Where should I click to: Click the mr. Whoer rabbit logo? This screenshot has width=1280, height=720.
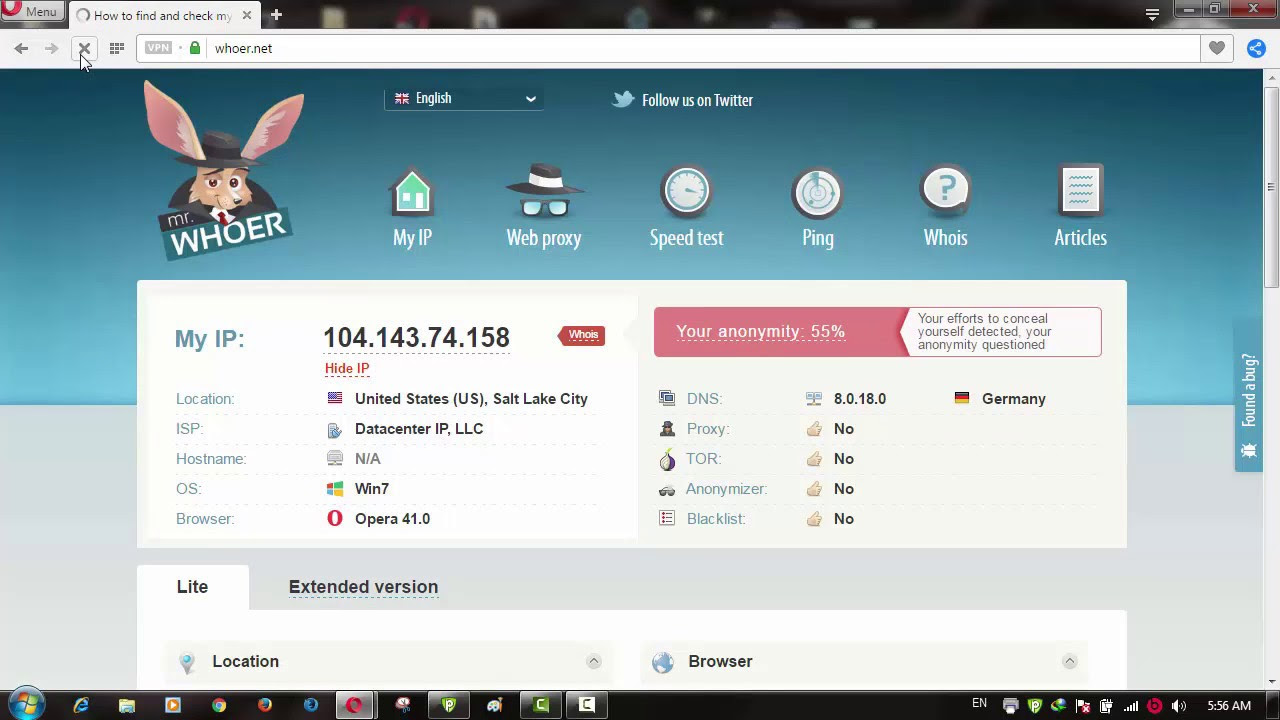click(226, 170)
